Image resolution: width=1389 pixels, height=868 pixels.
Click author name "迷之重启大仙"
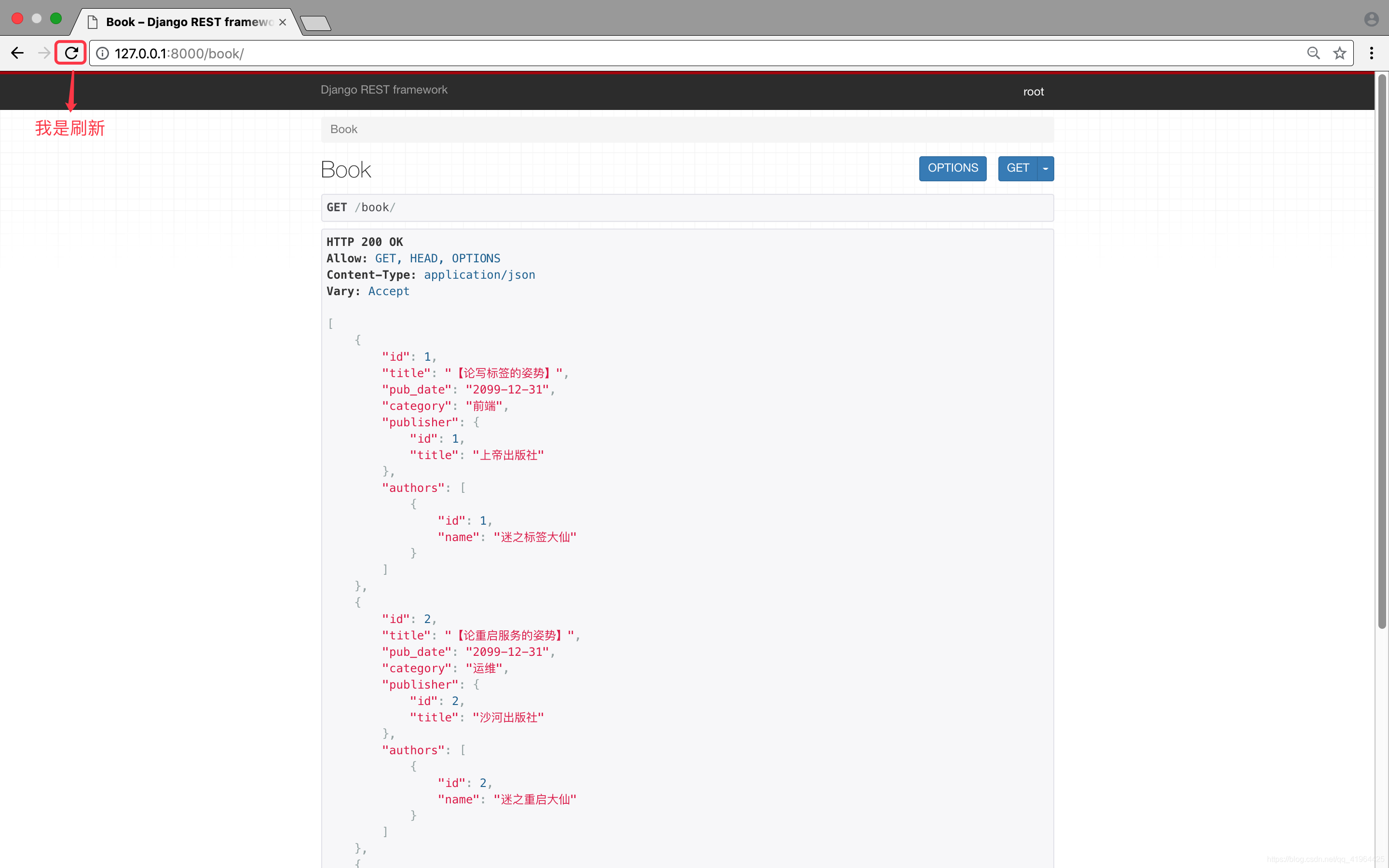coord(535,800)
